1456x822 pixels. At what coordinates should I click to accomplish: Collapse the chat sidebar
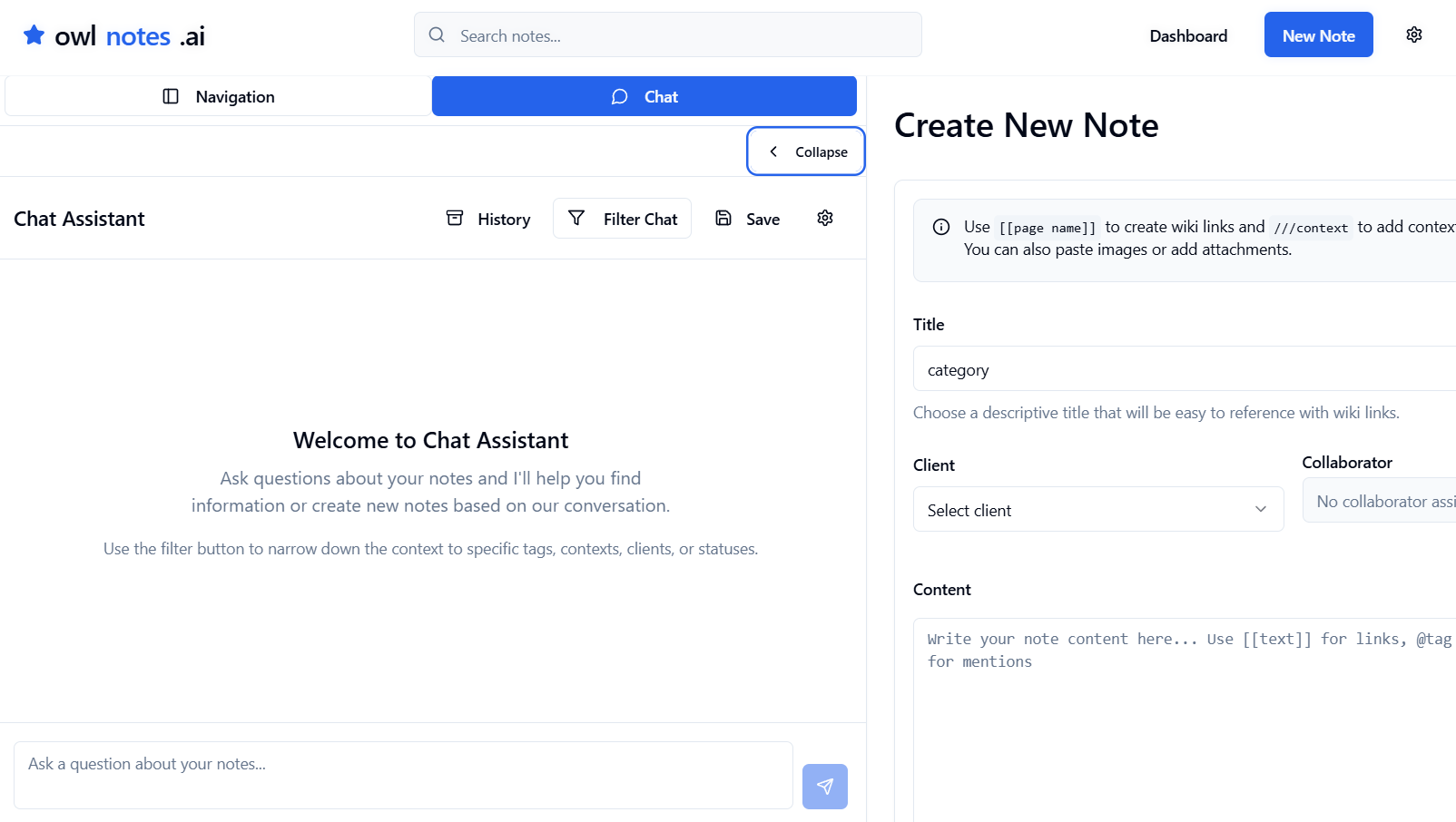805,151
